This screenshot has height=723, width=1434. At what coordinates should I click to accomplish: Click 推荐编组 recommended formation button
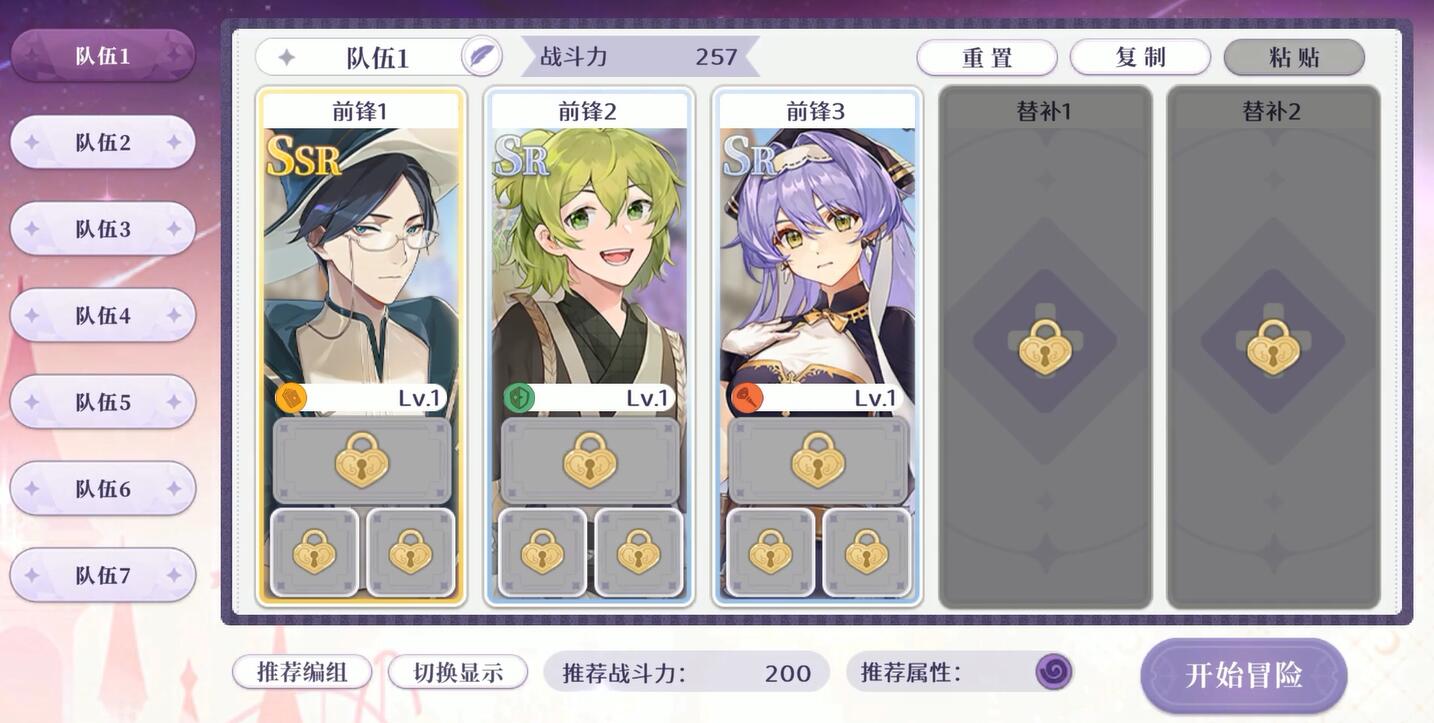coord(302,672)
